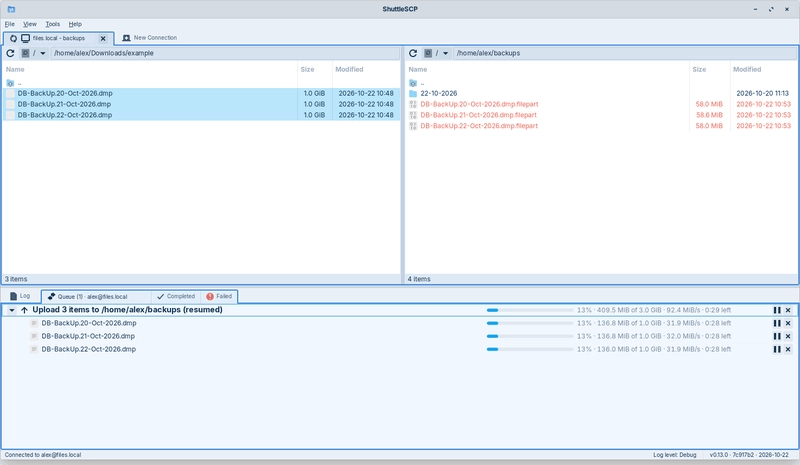Click the local pane drive root icon
800x465 pixels.
[26, 53]
